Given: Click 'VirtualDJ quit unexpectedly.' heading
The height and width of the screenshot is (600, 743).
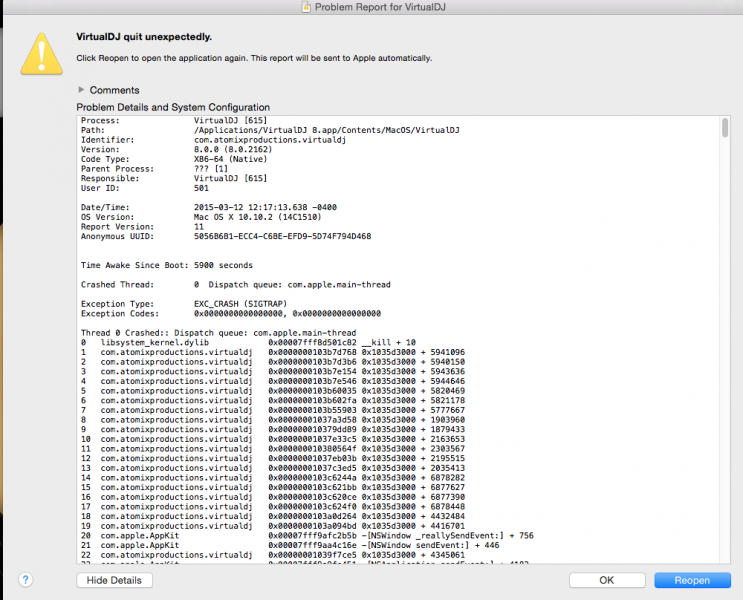Looking at the screenshot, I should pos(144,36).
